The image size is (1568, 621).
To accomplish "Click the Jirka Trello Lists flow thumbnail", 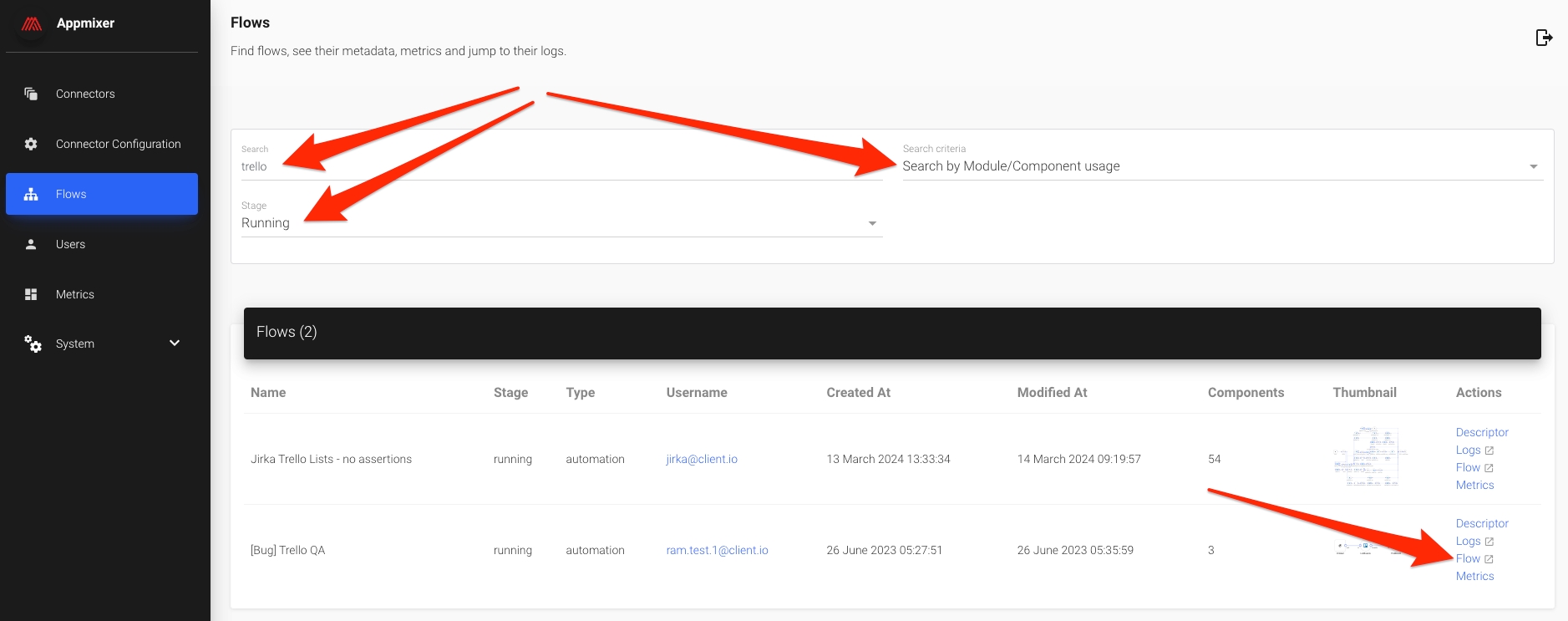I will (1370, 457).
